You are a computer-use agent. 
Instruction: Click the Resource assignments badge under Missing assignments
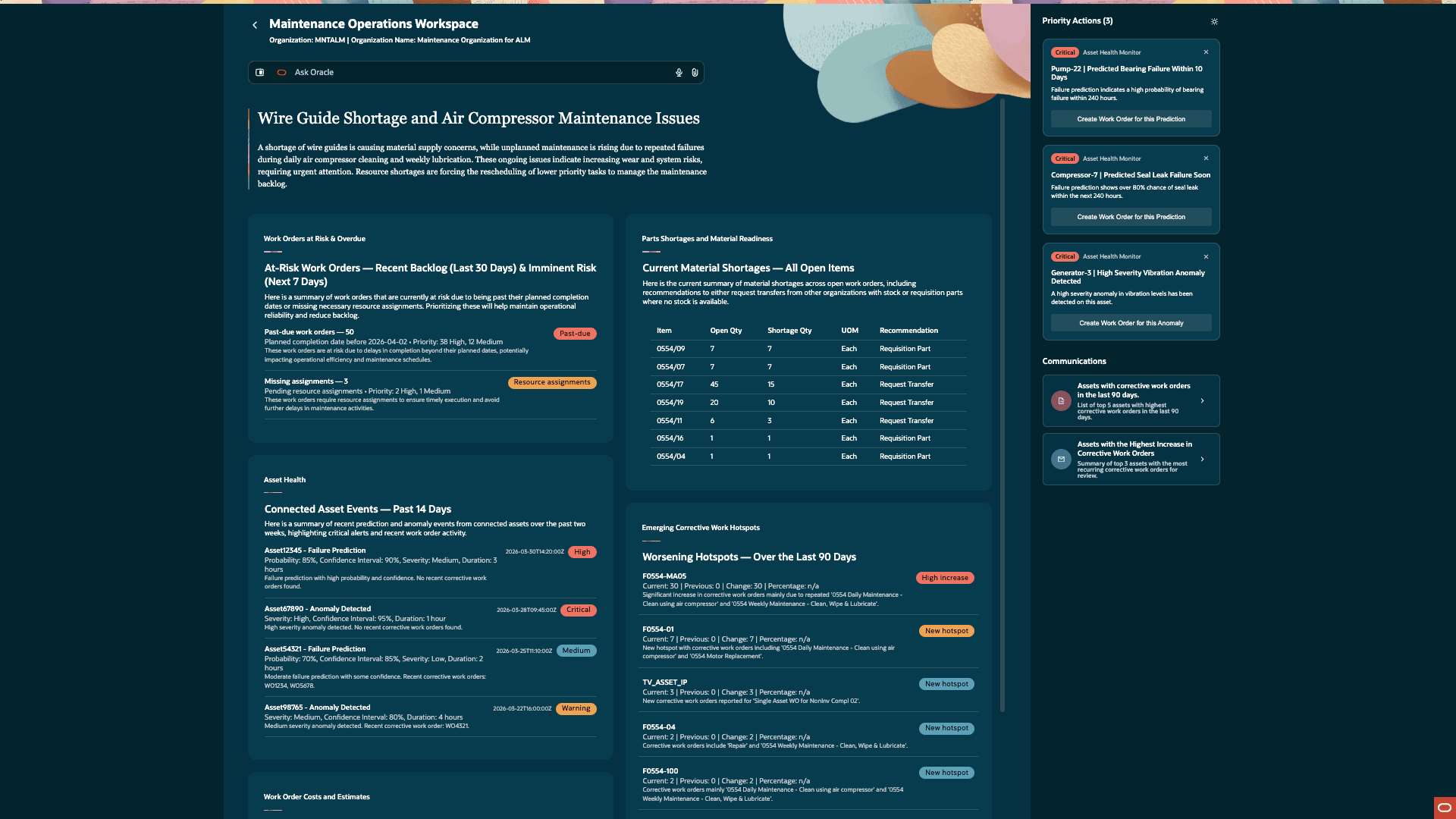point(551,382)
